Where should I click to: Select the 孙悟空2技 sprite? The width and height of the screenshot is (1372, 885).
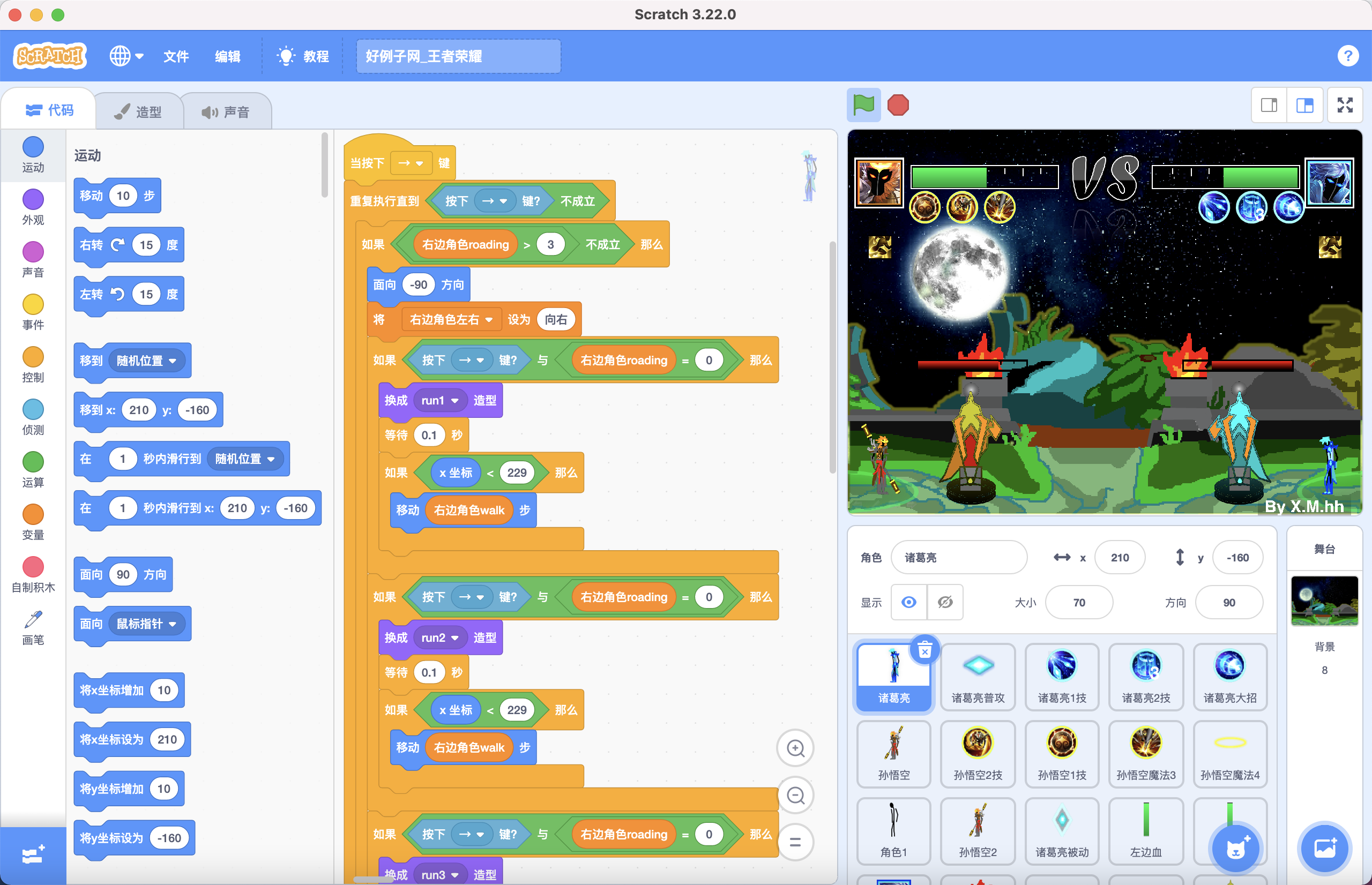(x=978, y=754)
